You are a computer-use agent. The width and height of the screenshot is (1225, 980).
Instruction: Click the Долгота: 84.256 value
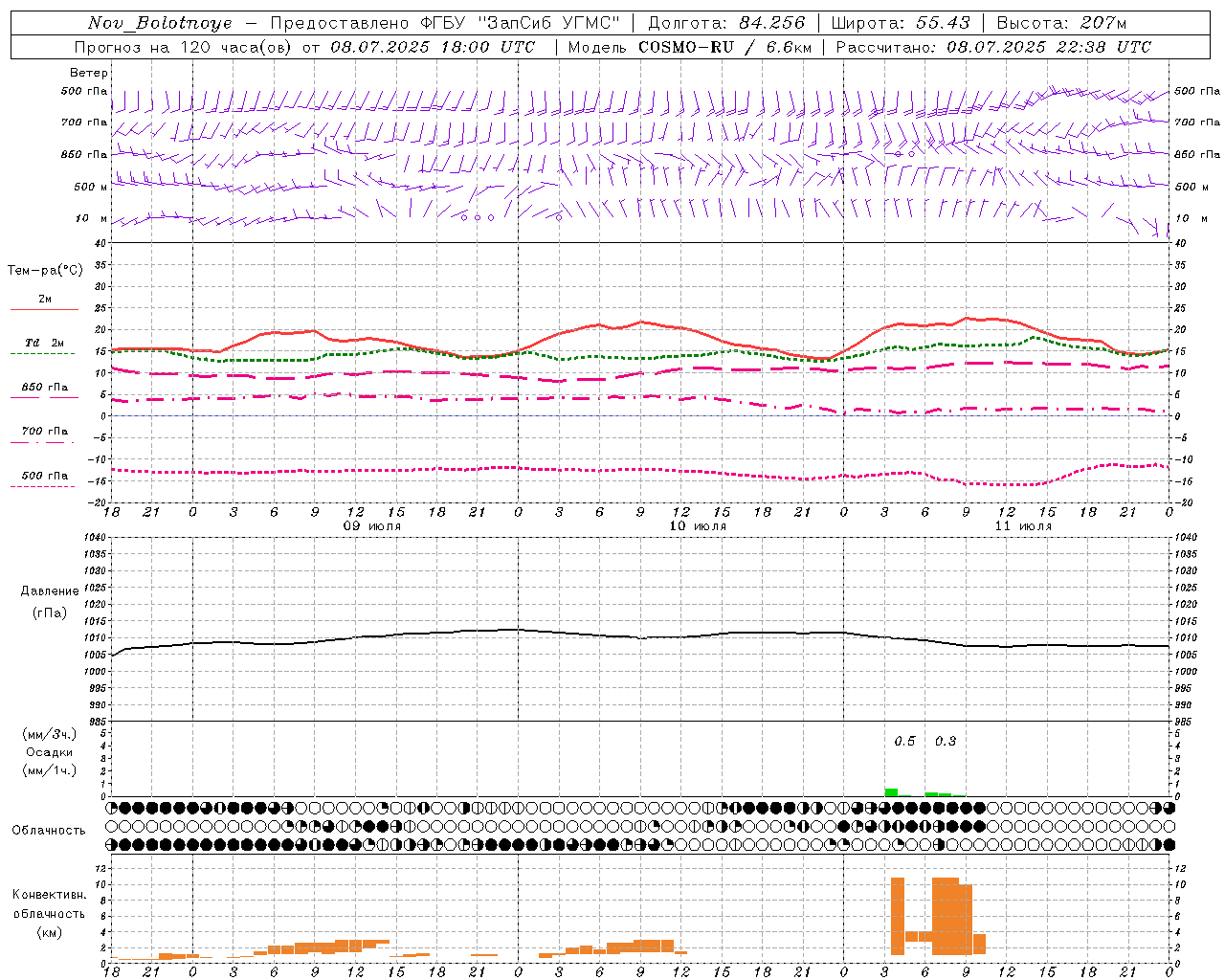click(726, 23)
